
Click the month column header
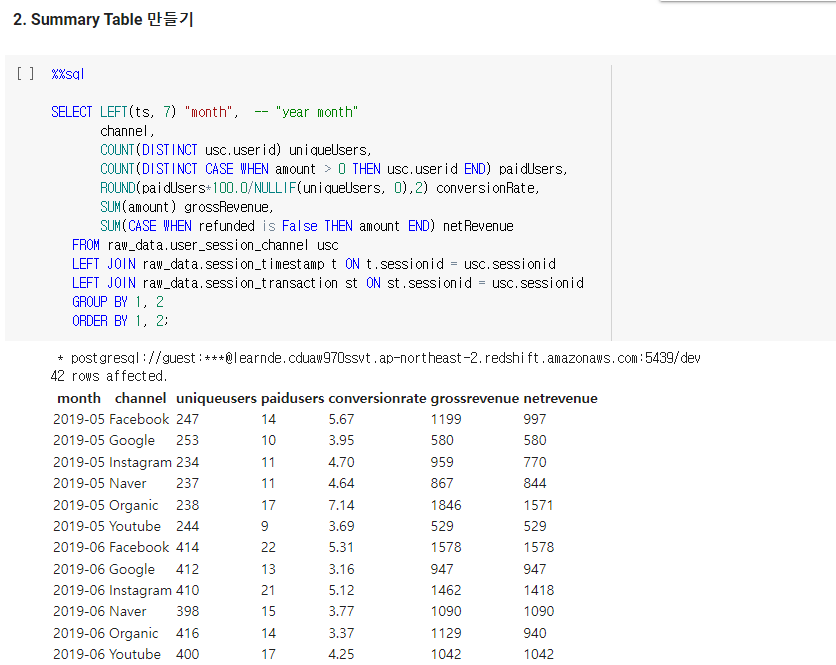tap(79, 398)
